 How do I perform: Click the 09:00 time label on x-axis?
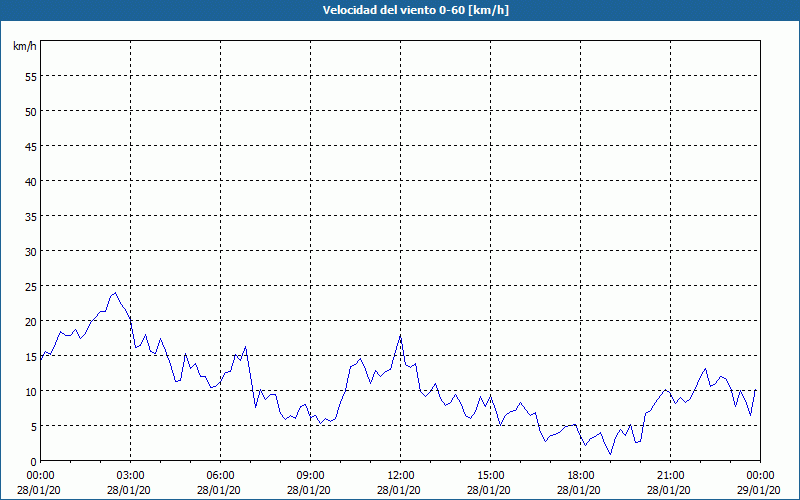[310, 476]
